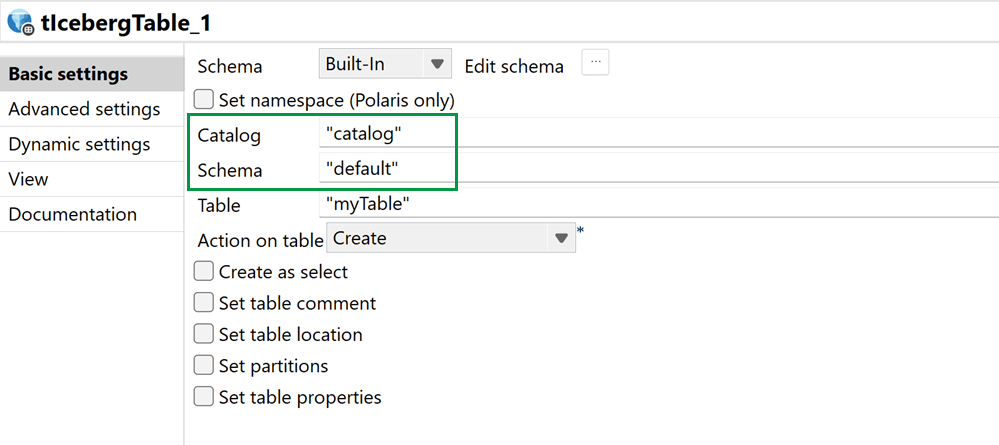Select the View tab
Image resolution: width=999 pixels, height=445 pixels.
tap(28, 179)
